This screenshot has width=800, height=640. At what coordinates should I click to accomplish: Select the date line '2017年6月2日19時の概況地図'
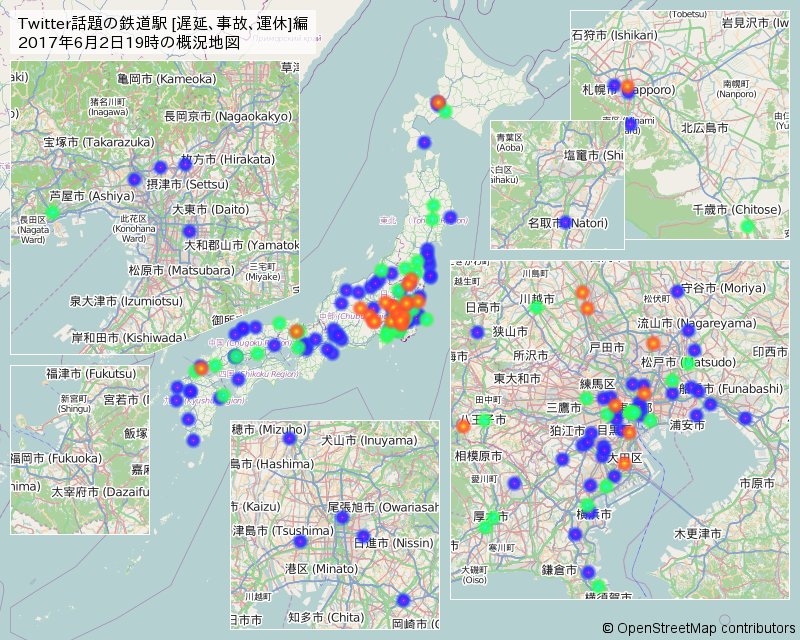pyautogui.click(x=129, y=42)
